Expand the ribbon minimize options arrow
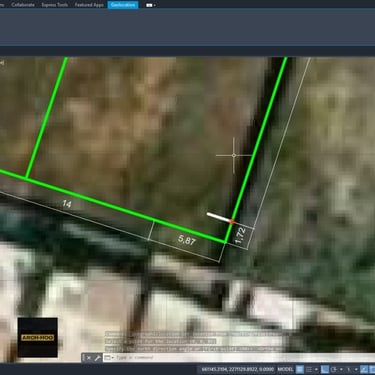The height and width of the screenshot is (375, 375). [x=151, y=5]
